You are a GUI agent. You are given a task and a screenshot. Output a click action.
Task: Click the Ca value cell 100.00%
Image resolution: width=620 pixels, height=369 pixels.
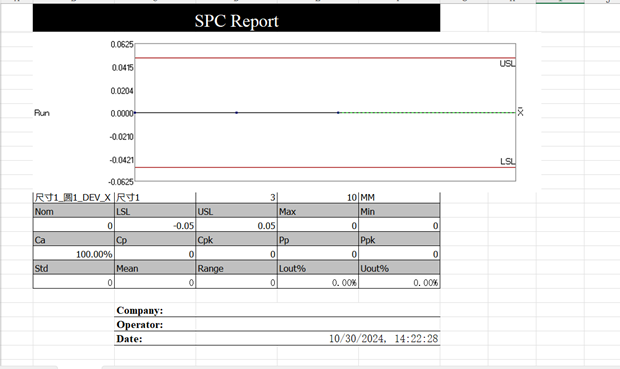[74, 254]
